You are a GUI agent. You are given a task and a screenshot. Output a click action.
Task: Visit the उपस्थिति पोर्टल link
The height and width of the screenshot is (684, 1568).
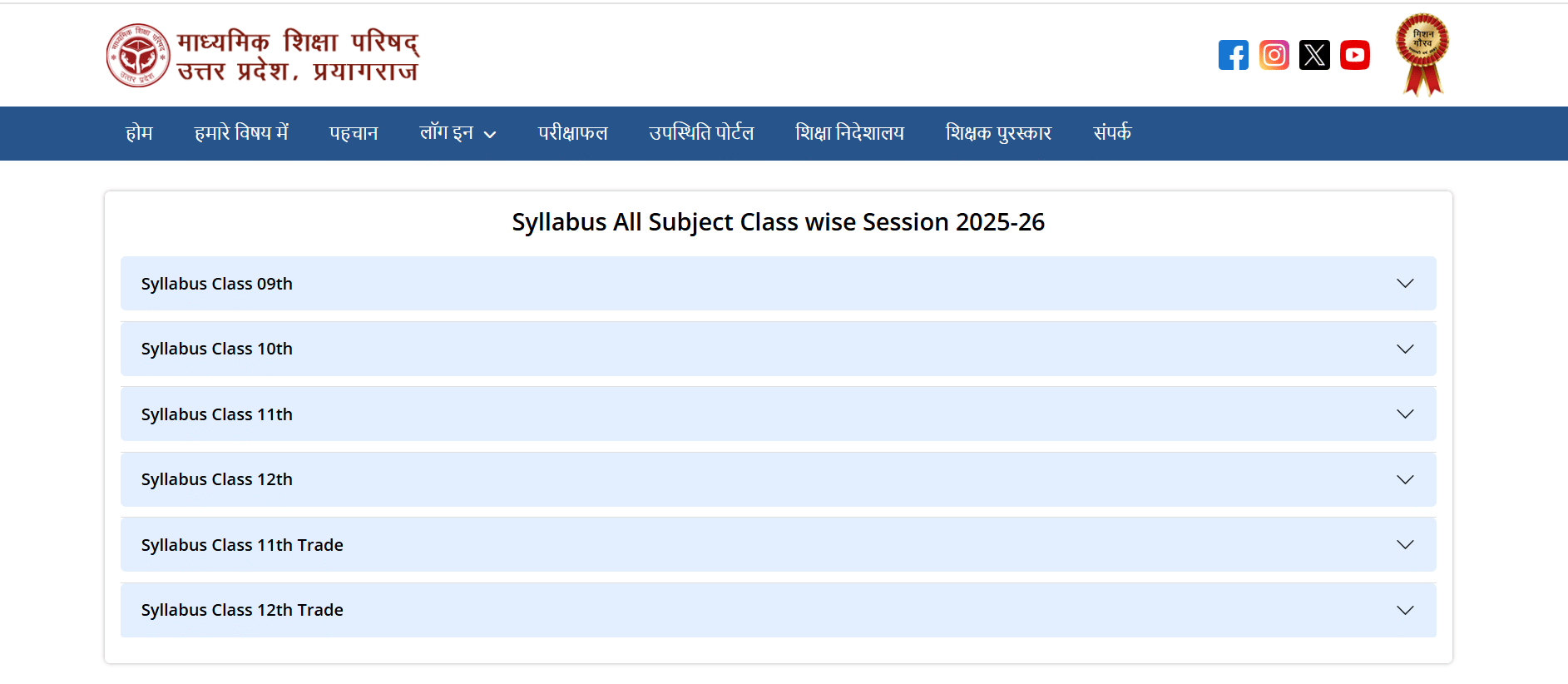click(701, 133)
